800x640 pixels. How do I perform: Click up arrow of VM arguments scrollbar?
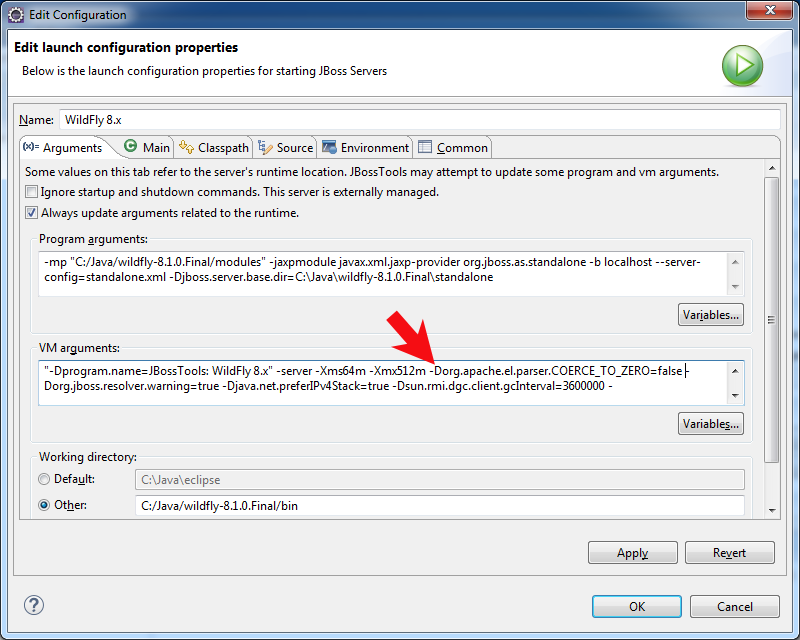point(735,371)
